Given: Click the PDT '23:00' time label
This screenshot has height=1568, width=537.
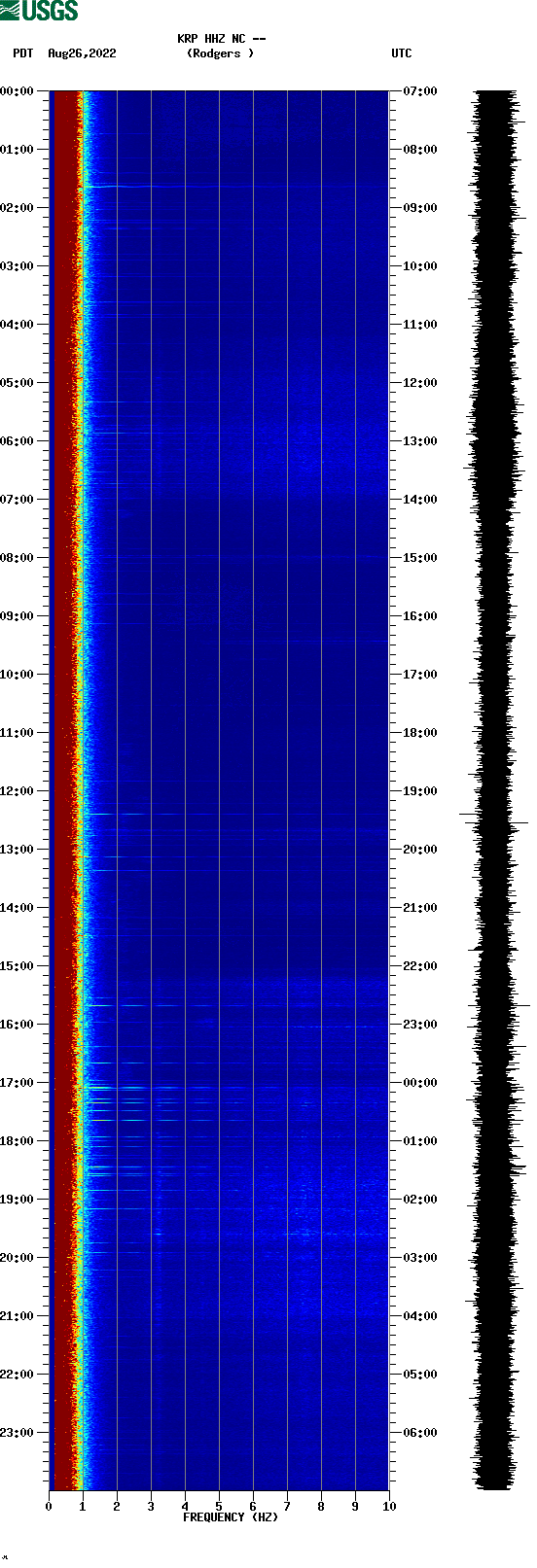Looking at the screenshot, I should (18, 1433).
